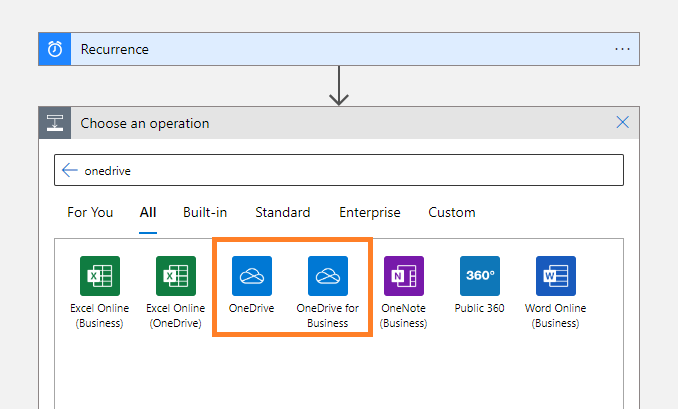Screen dimensions: 678x409
Task: Click the back arrow in search box
Action: tap(69, 170)
